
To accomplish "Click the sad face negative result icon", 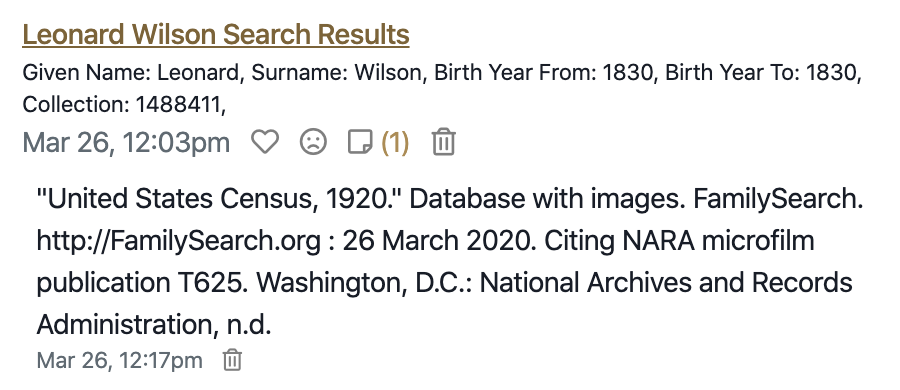I will coord(313,142).
